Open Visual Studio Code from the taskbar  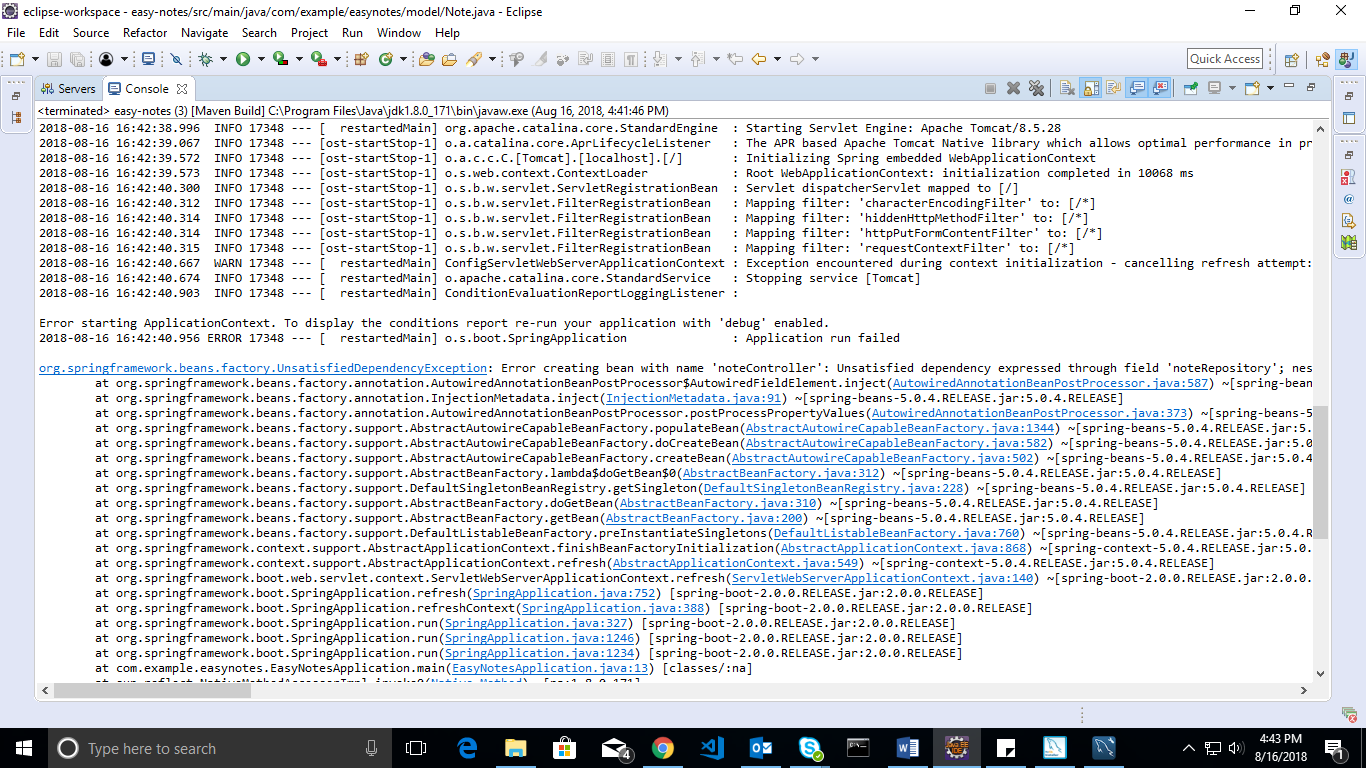tap(711, 748)
